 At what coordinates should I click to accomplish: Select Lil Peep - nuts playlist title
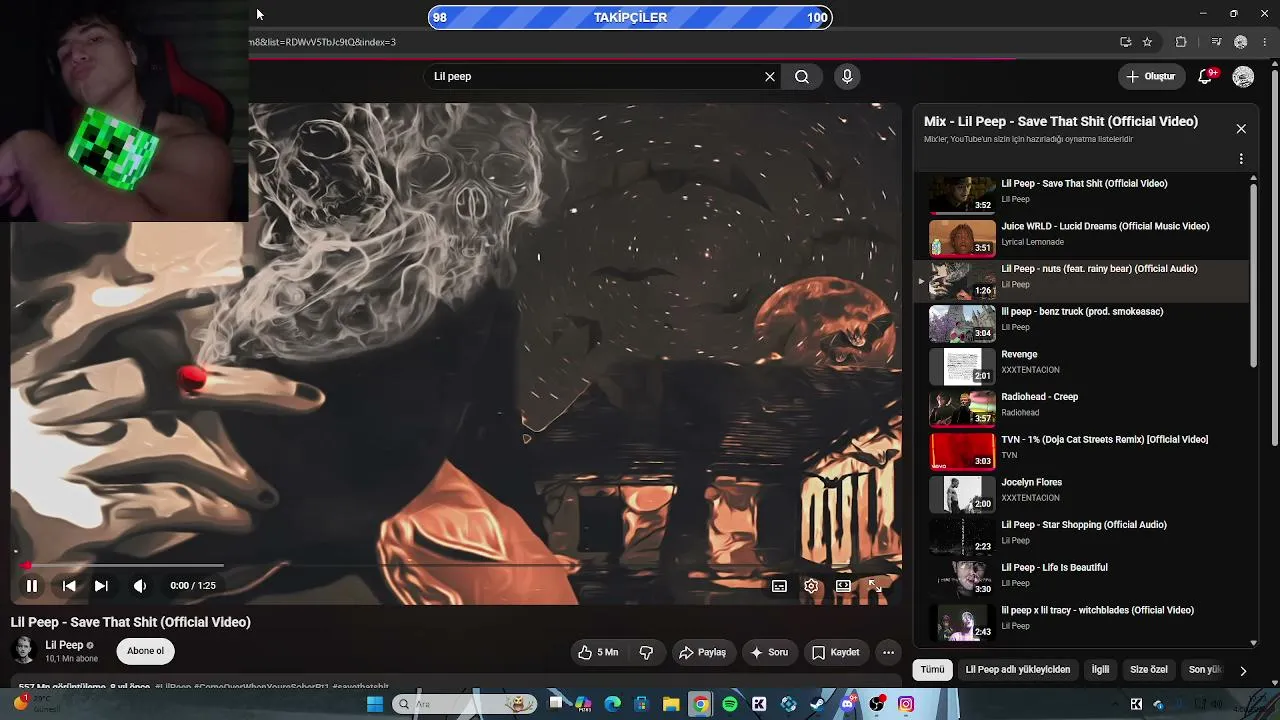1099,269
